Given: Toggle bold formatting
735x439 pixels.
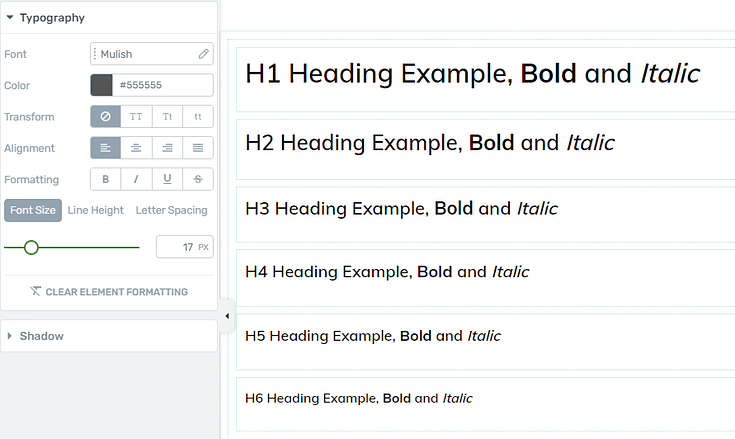Looking at the screenshot, I should tap(106, 179).
